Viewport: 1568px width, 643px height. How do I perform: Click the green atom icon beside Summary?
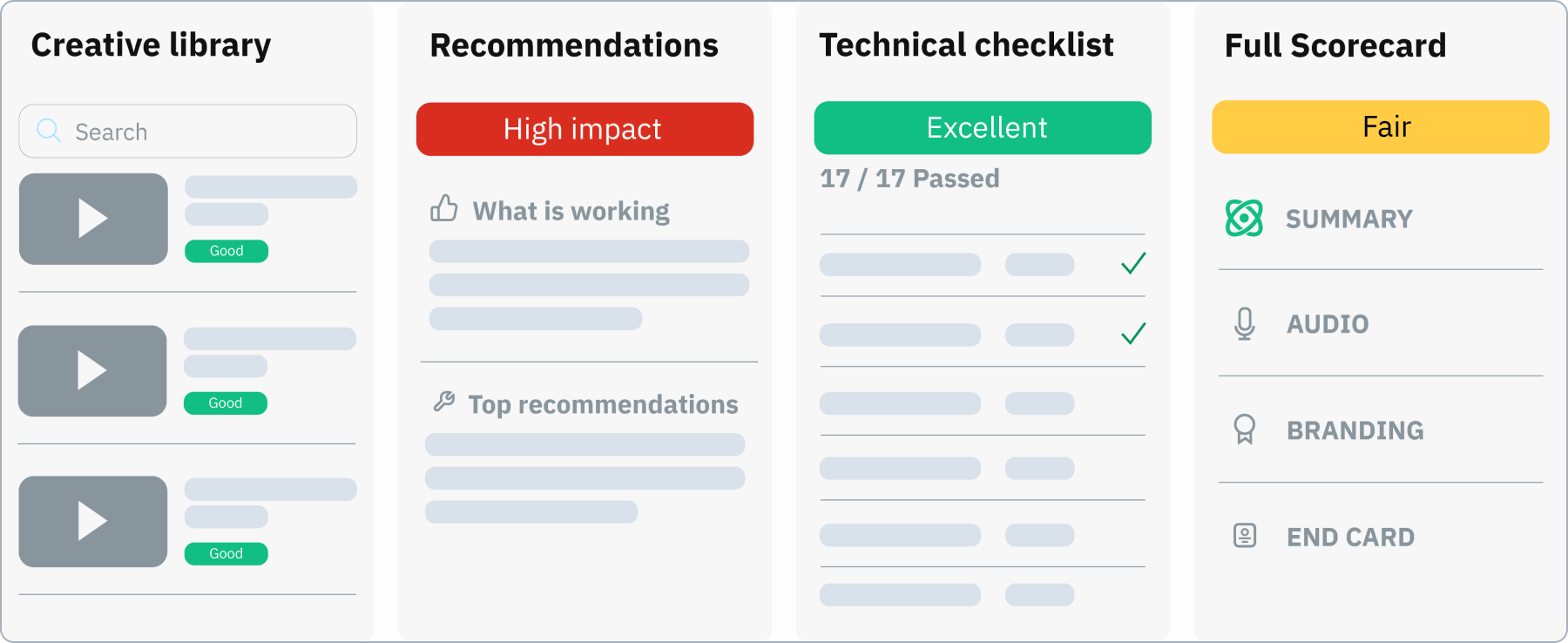1244,218
